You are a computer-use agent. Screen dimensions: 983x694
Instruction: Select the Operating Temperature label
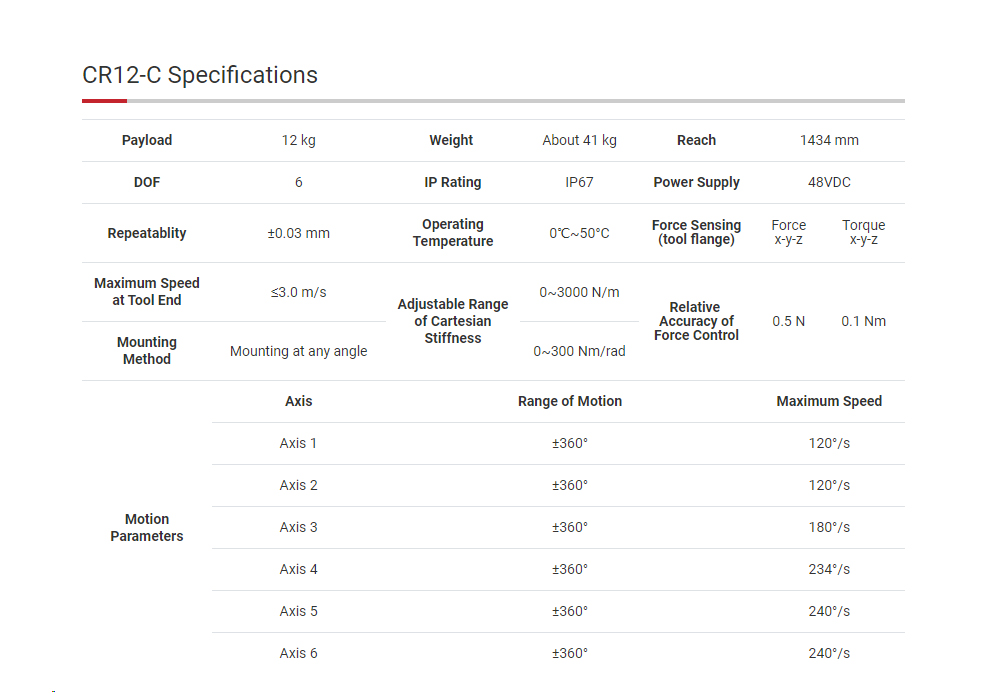[453, 233]
